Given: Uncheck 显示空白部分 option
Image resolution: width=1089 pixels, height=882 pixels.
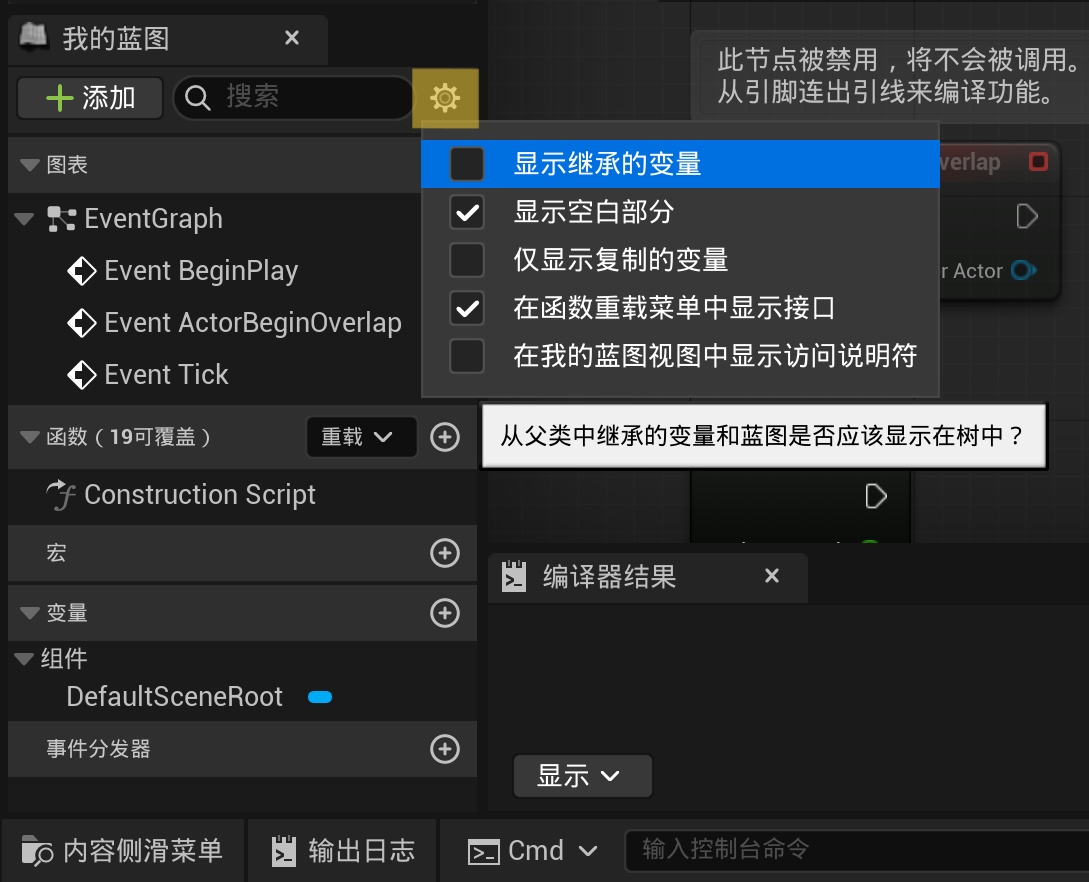Looking at the screenshot, I should 467,212.
